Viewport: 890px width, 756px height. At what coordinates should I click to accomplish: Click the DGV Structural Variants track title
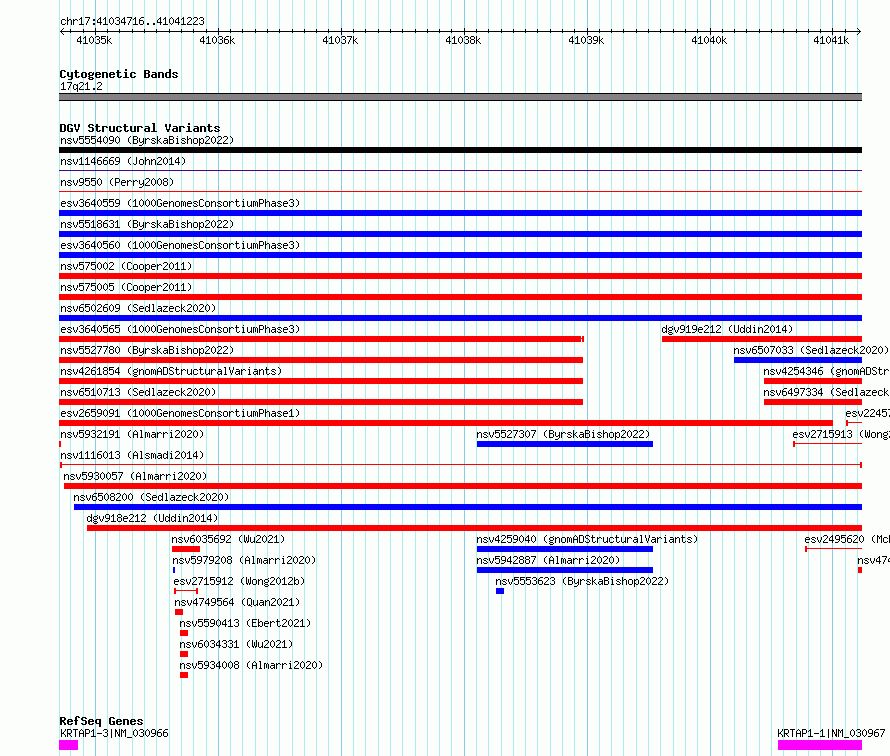tap(140, 128)
